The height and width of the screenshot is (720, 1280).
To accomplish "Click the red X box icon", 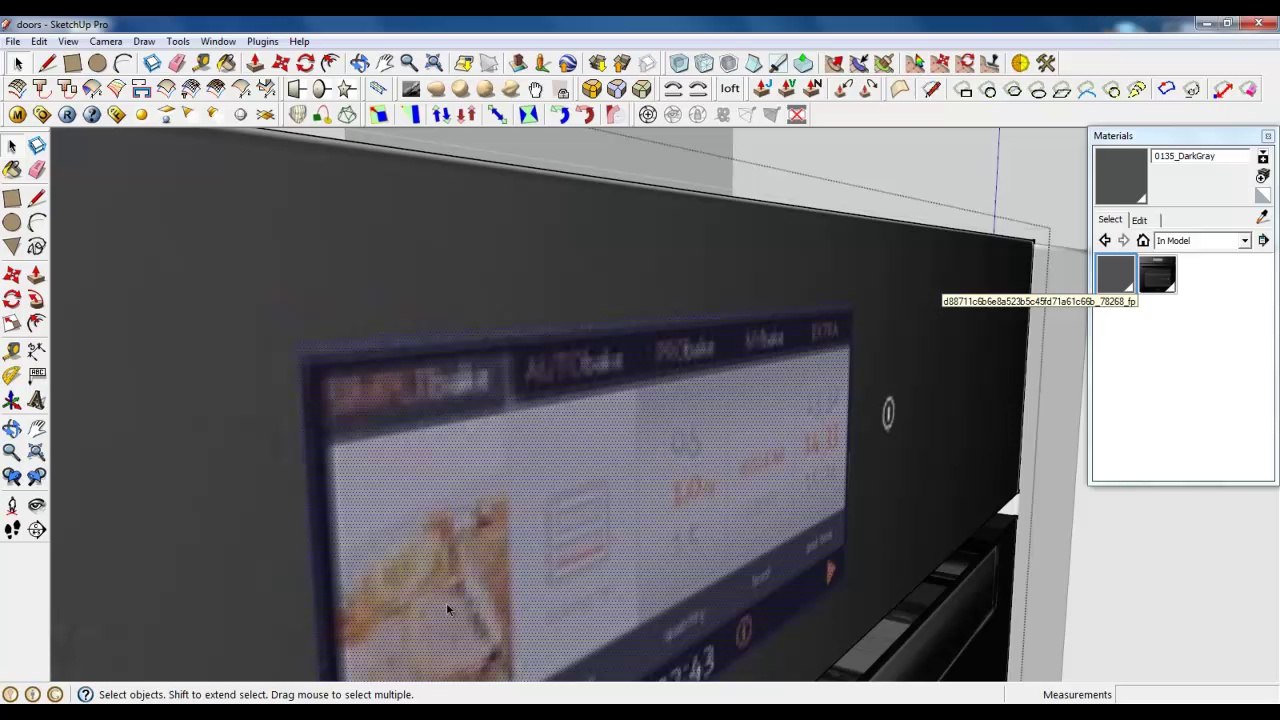I will (x=796, y=115).
